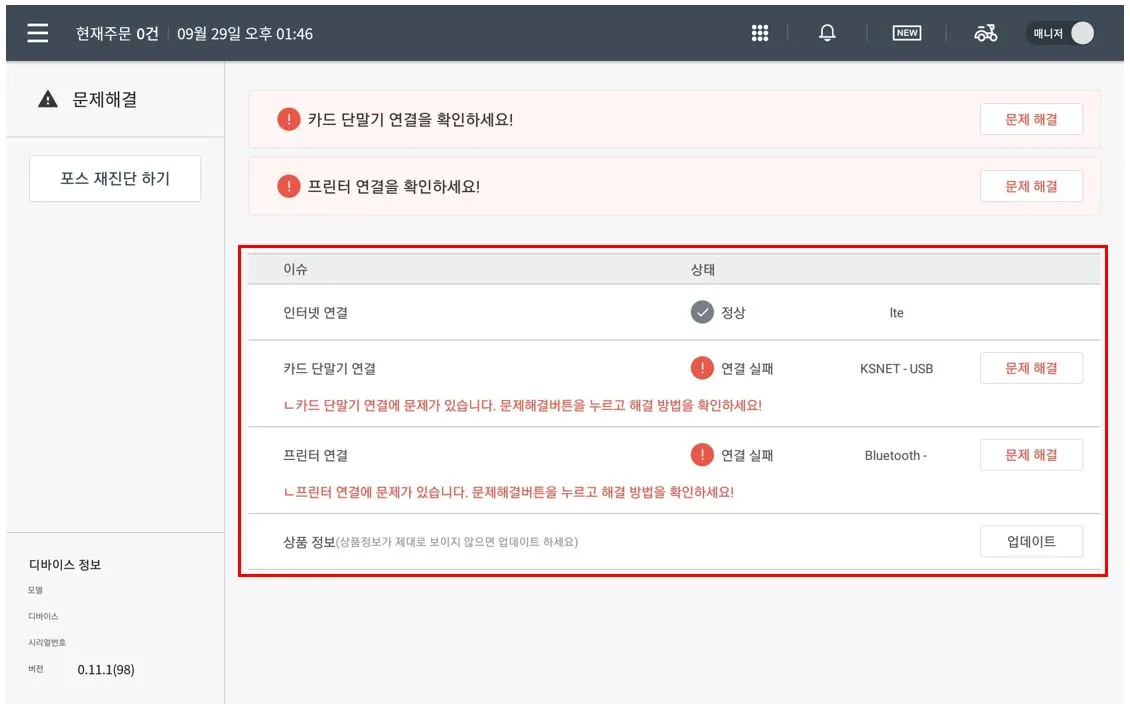Open the delivery scooter icon
This screenshot has width=1130, height=710.
(985, 33)
